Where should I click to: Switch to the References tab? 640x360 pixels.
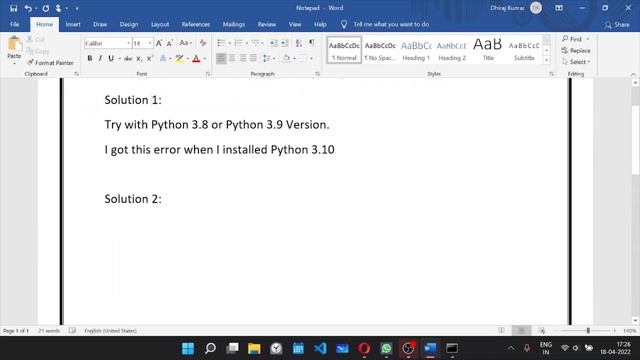196,24
